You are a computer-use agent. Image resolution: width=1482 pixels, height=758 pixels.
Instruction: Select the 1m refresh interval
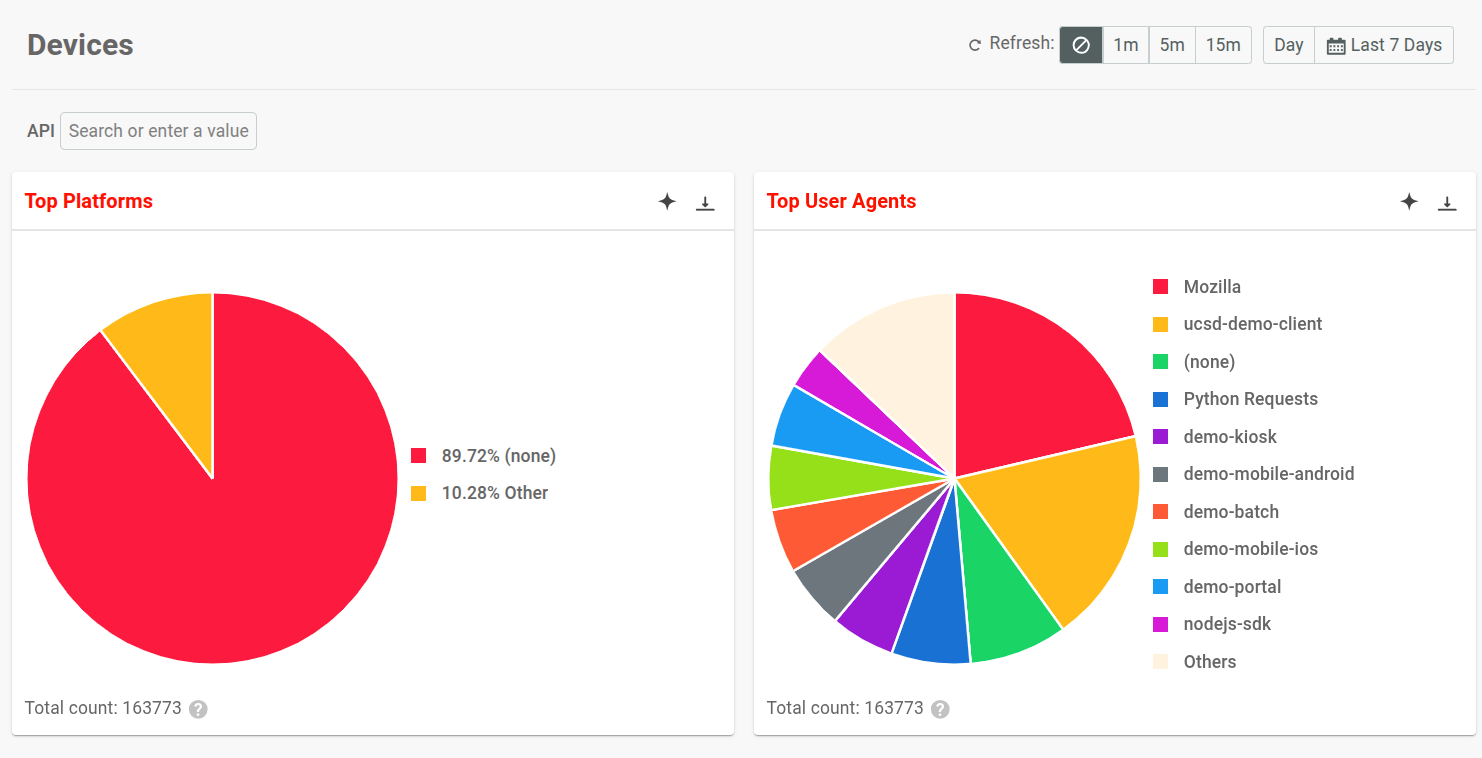click(1125, 44)
